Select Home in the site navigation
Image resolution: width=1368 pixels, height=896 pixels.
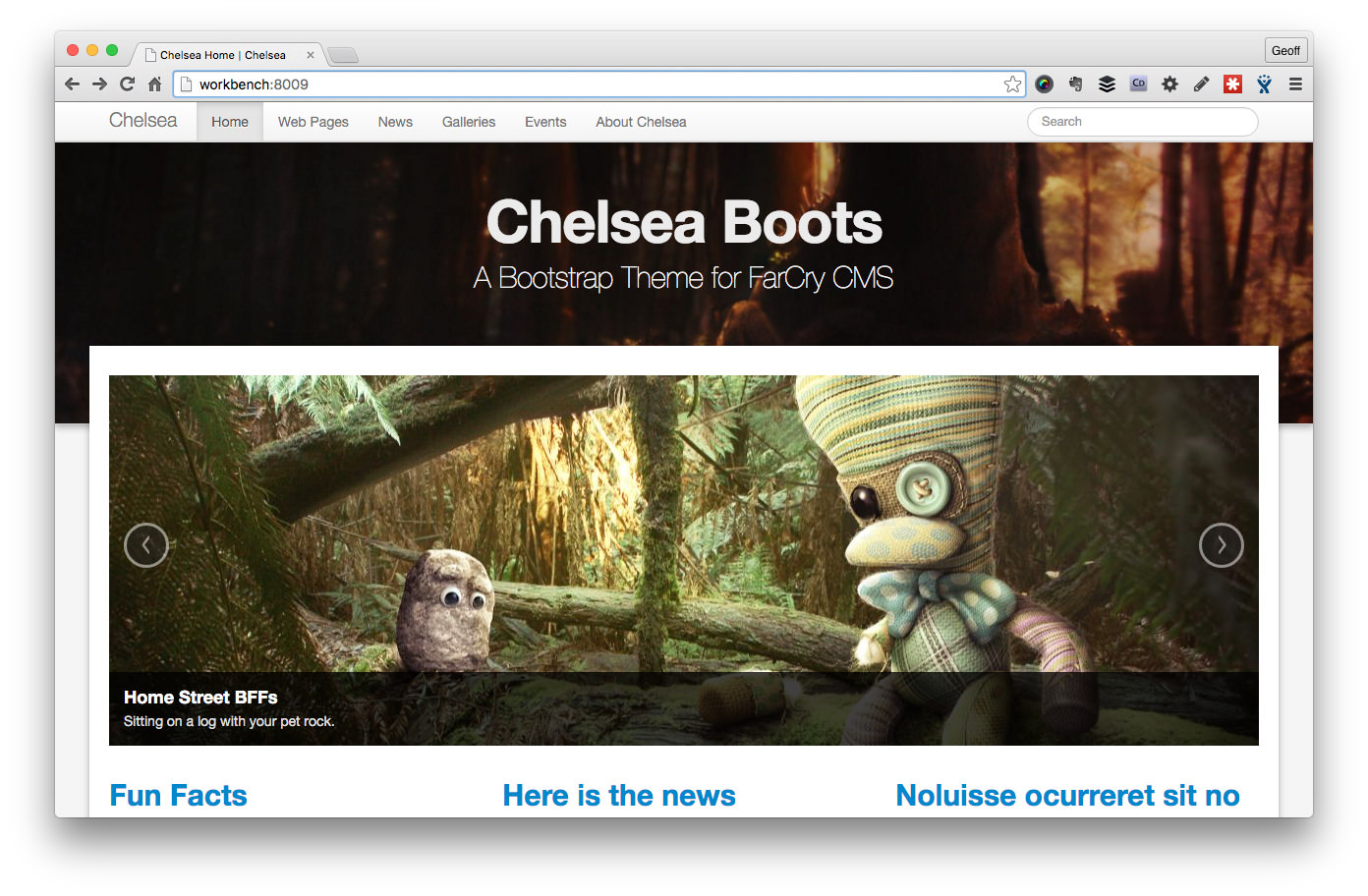pos(230,122)
